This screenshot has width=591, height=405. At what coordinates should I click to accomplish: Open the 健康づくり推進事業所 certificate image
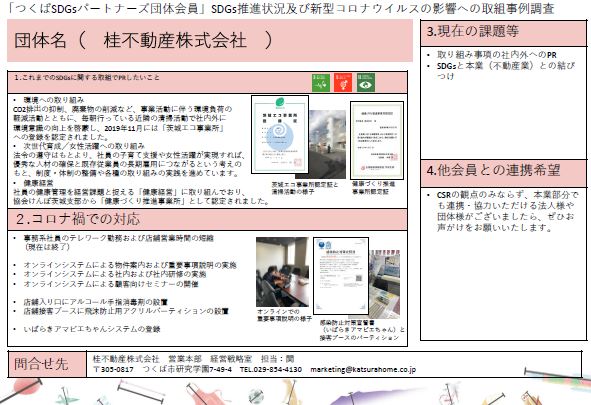377,141
